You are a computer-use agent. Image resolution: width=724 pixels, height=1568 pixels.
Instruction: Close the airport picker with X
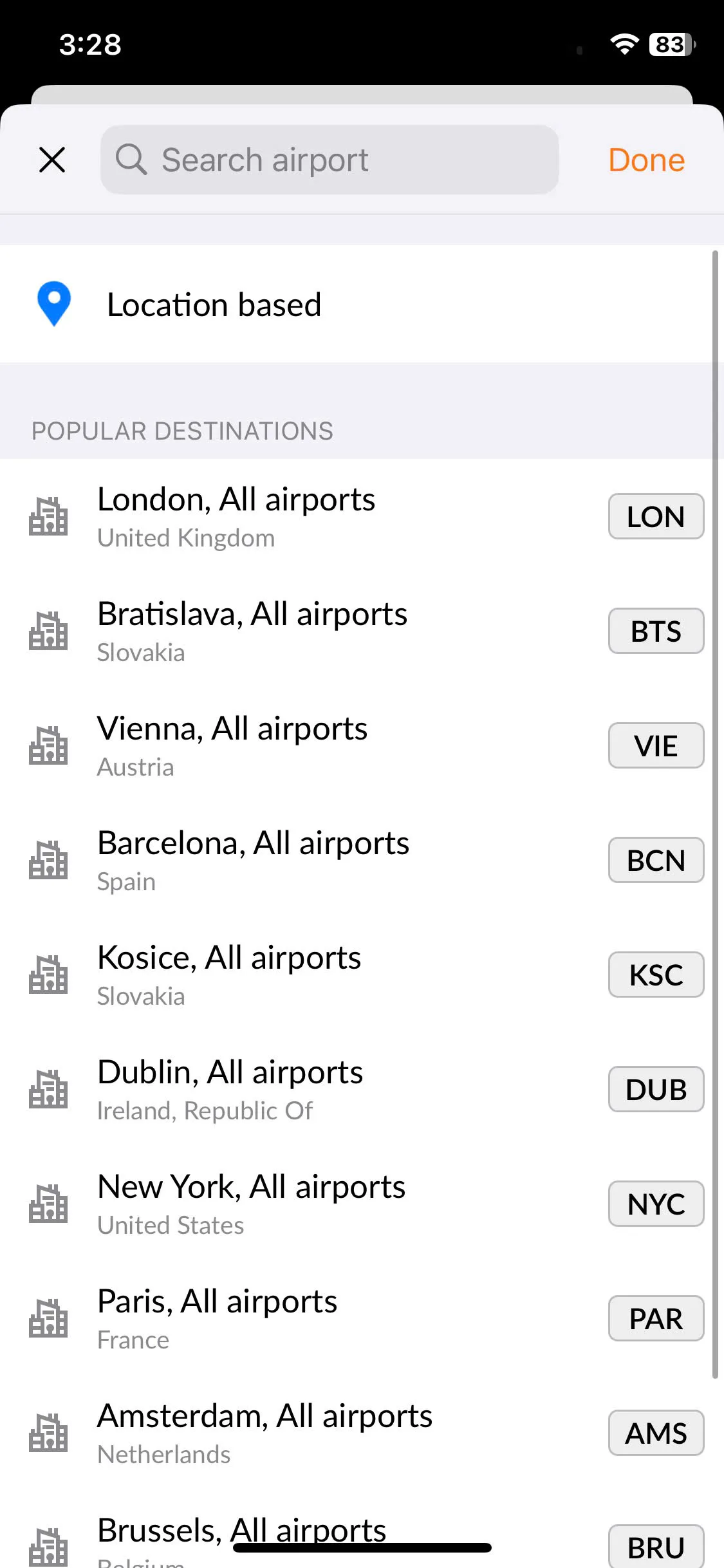52,160
